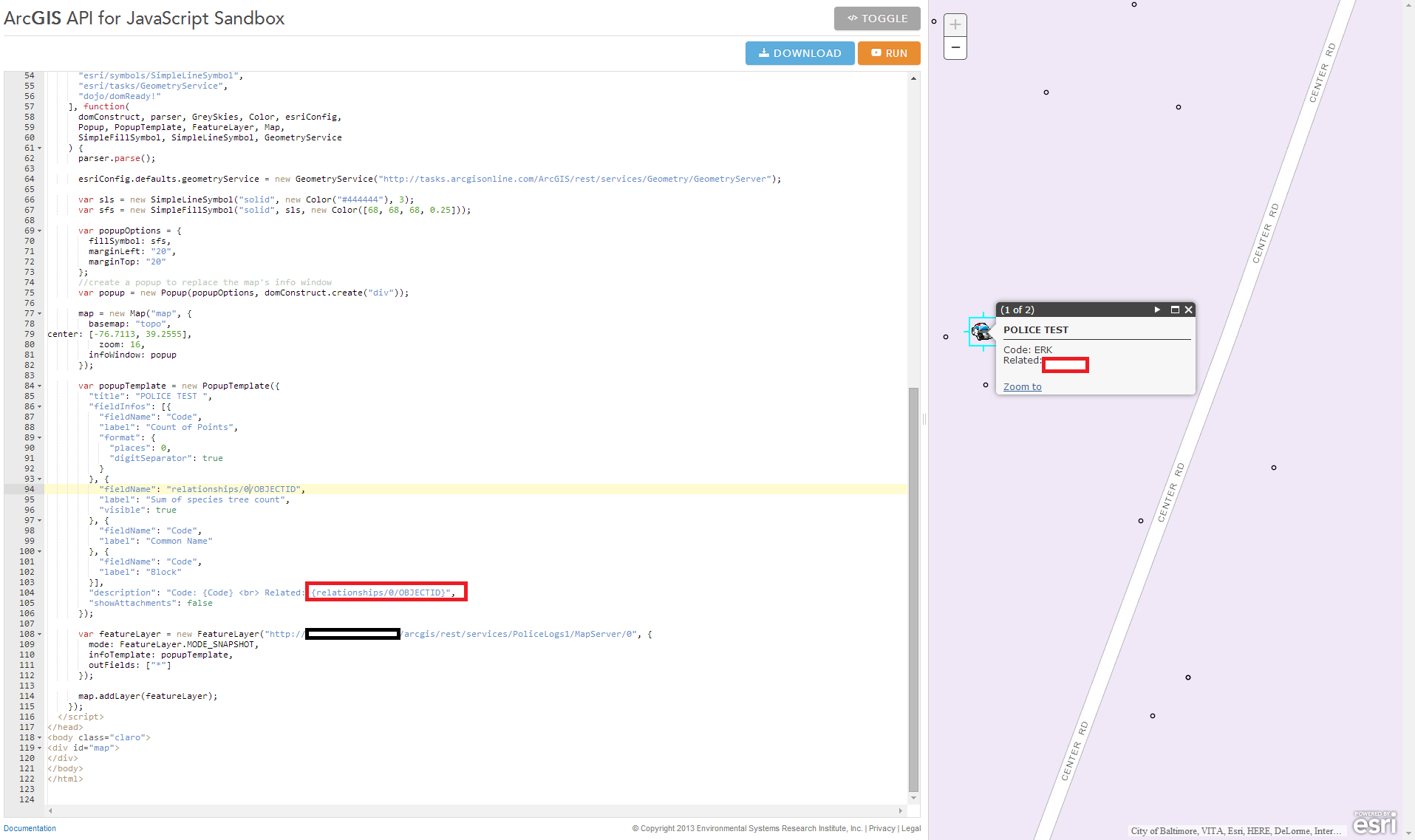
Task: Click the POLICE TEST popup title
Action: [x=1036, y=330]
